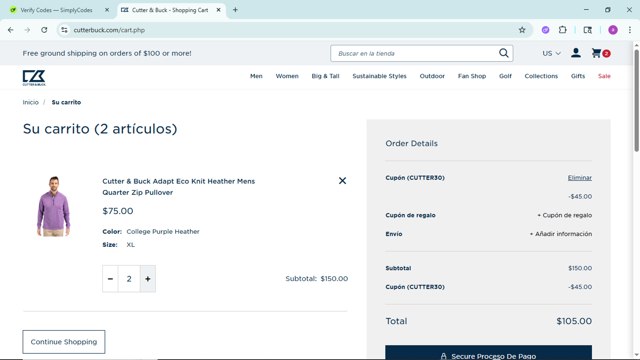Open the Extensions puzzle icon
640x360 pixels.
pyautogui.click(x=562, y=30)
